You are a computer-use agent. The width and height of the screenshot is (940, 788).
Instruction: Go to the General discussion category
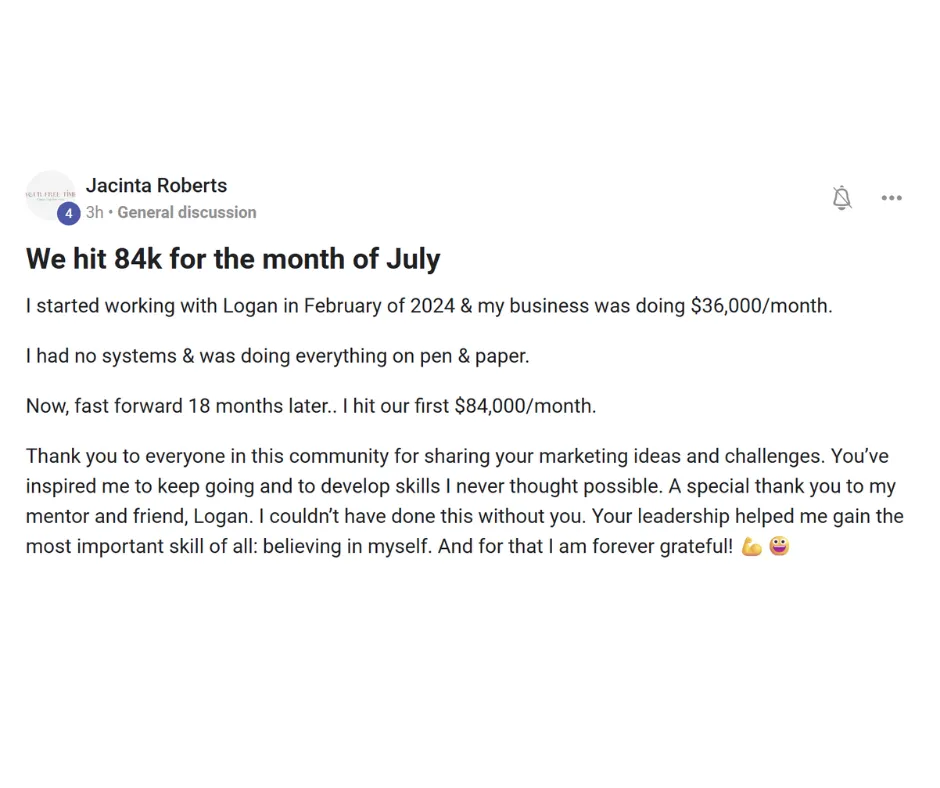tap(187, 212)
